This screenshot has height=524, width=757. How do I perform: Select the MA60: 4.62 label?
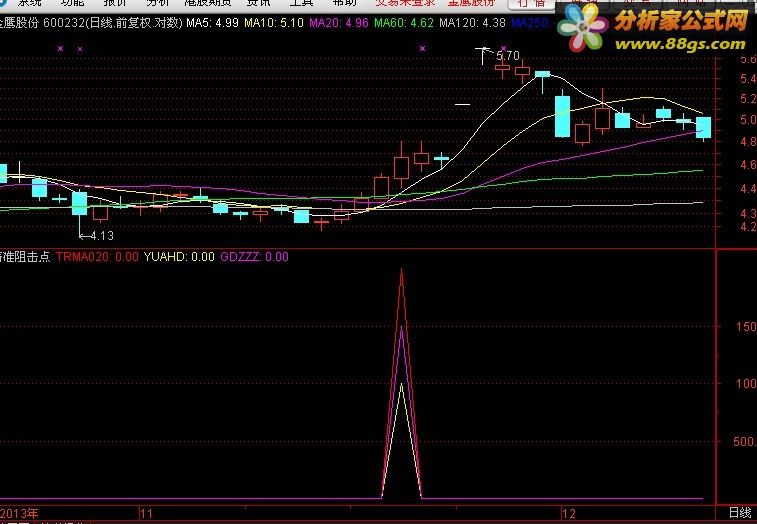pos(404,23)
